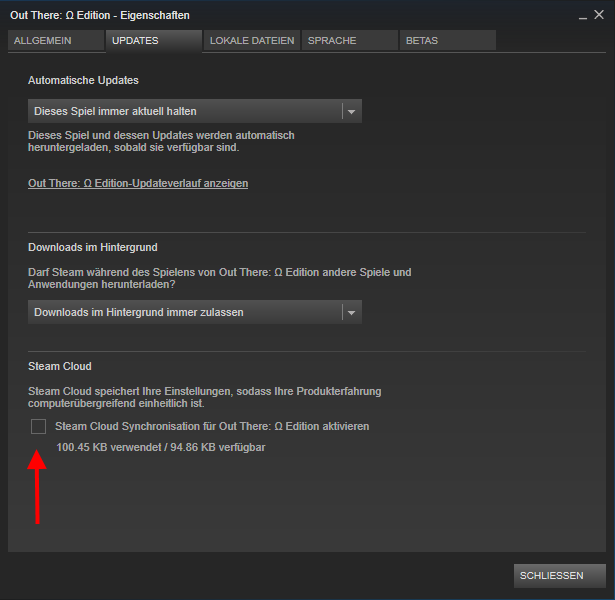The width and height of the screenshot is (615, 600).
Task: Click the 'Steam Cloud' section heading
Action: (x=60, y=366)
